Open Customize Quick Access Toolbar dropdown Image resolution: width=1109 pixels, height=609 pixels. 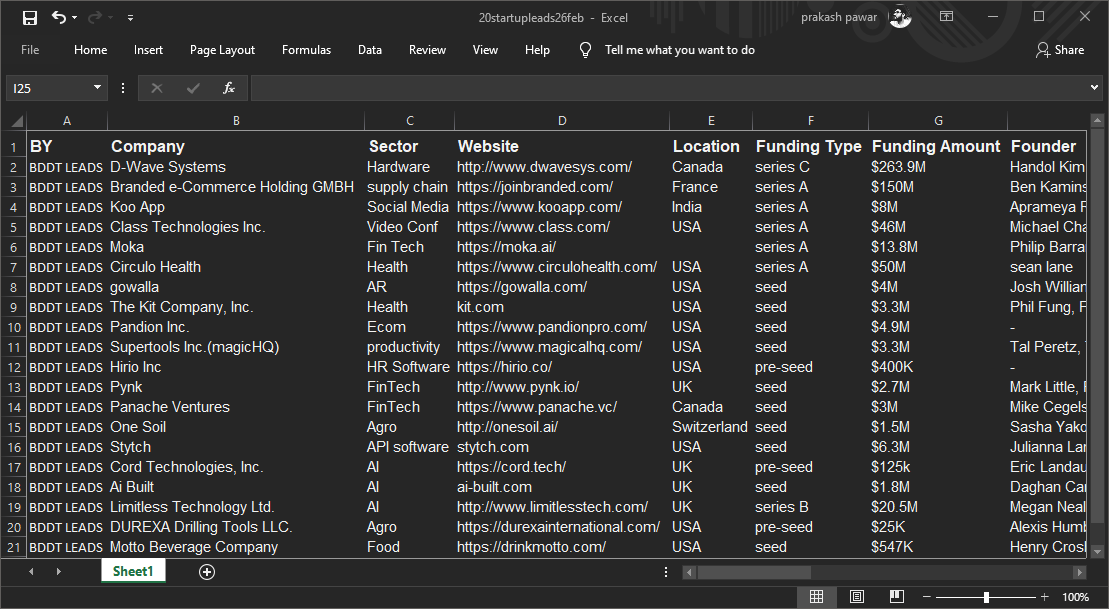(130, 18)
